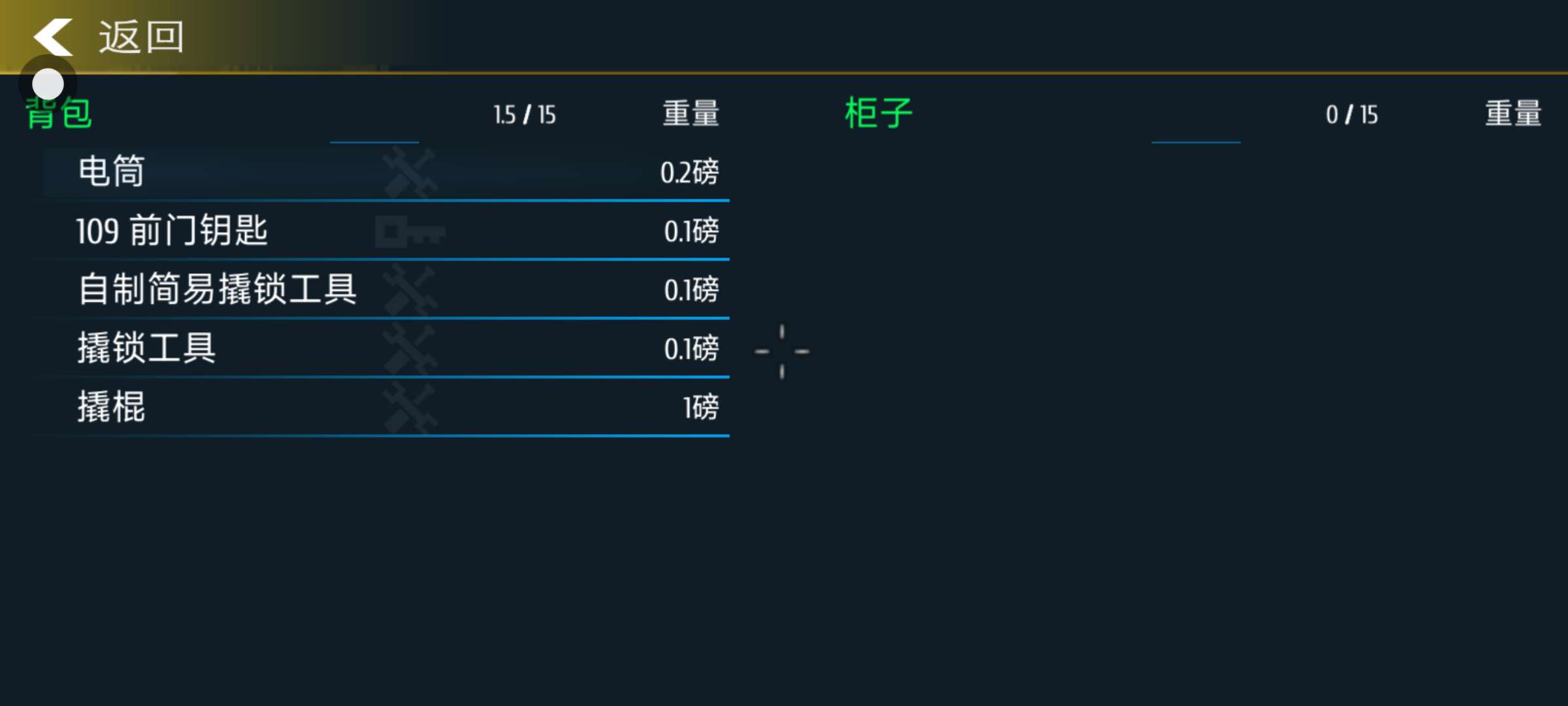Tap the 撬锁工具 lockpick item name
1568x706 pixels.
(147, 348)
